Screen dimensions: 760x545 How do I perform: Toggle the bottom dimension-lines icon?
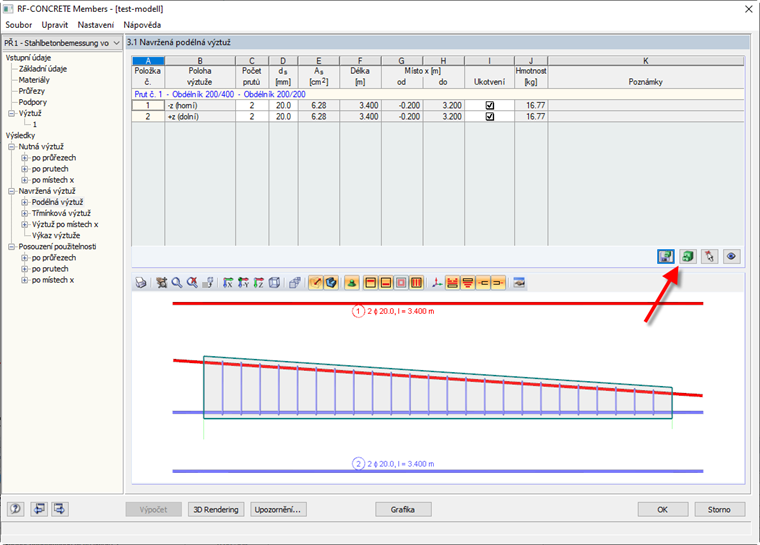pos(468,283)
